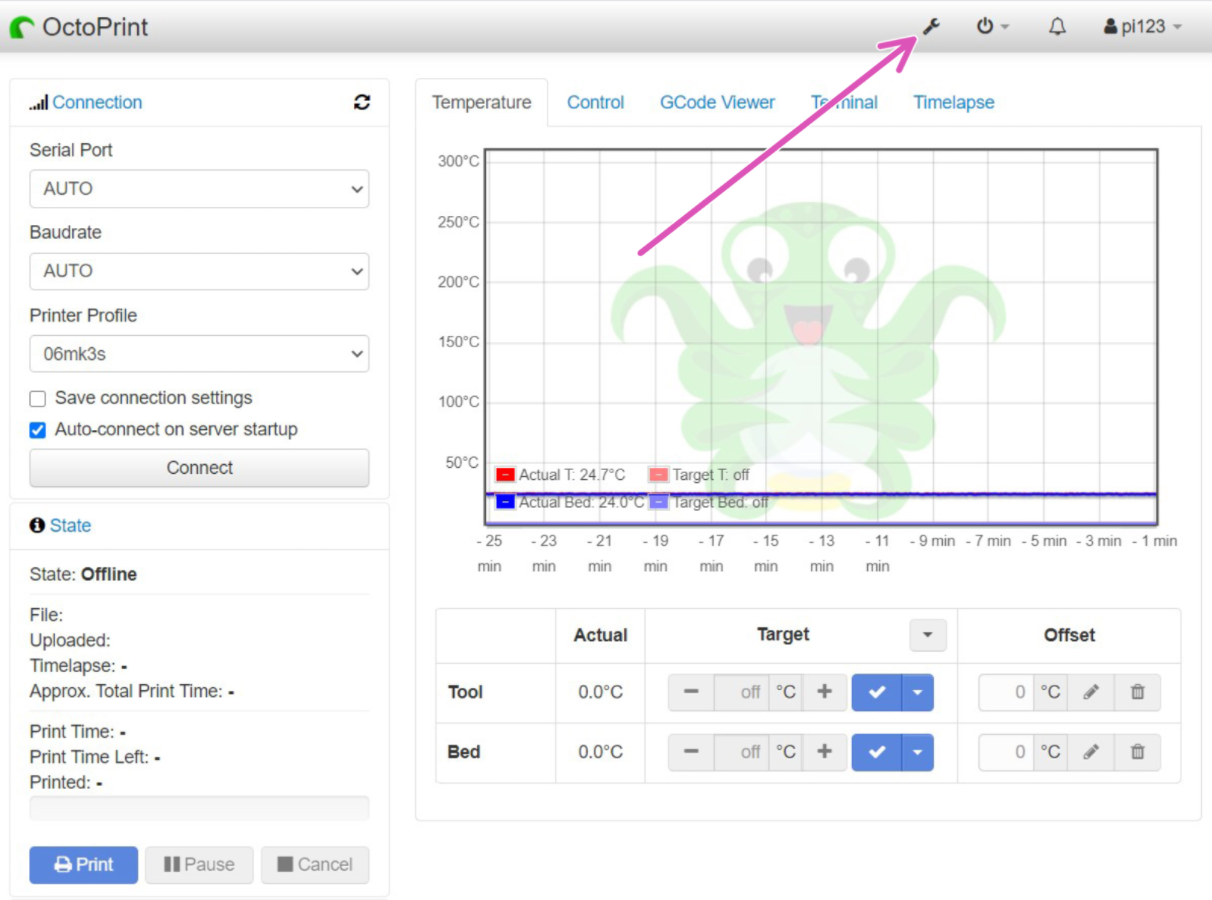Edit the Tool offset
The image size is (1212, 900).
point(1091,692)
